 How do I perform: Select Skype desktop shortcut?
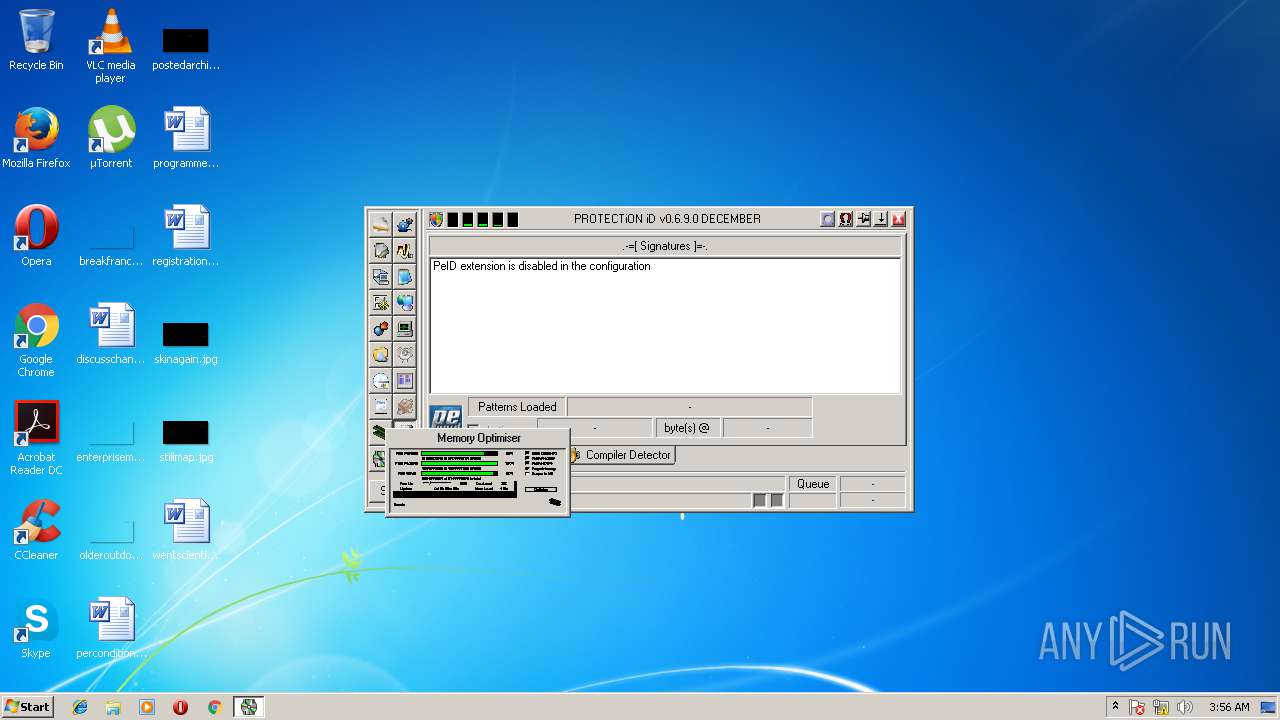[x=36, y=628]
